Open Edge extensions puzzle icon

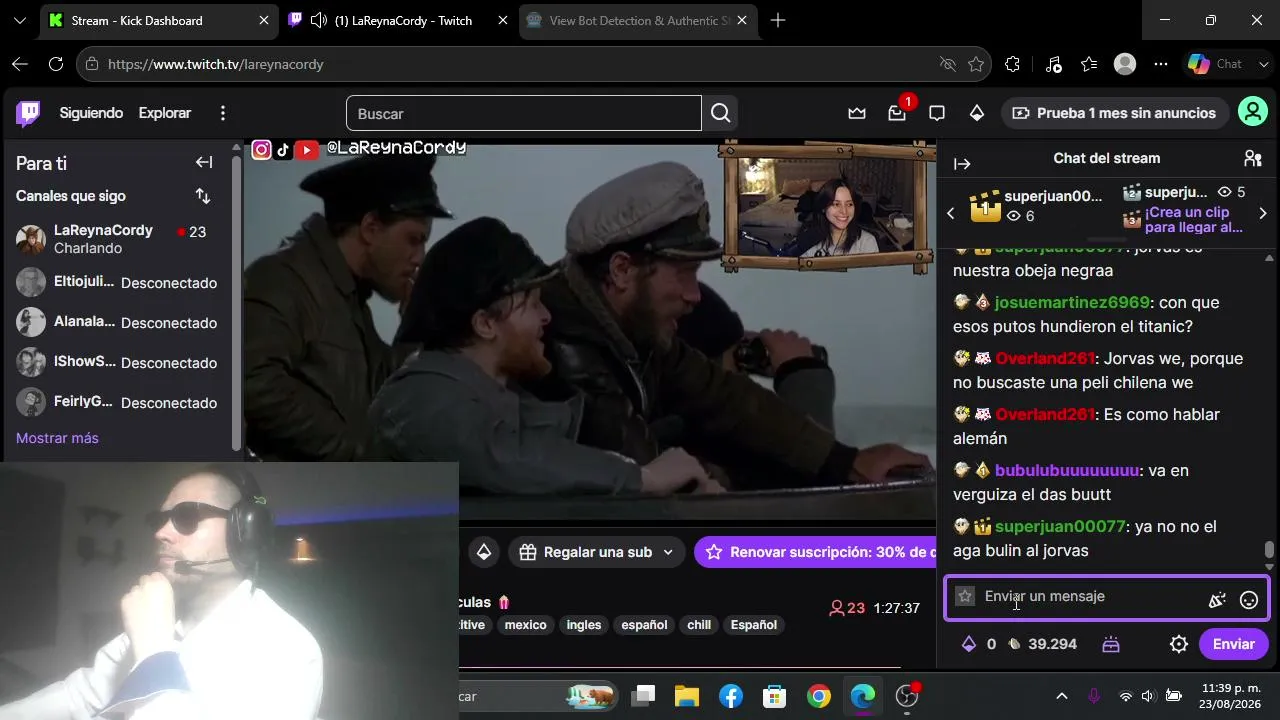(1012, 64)
